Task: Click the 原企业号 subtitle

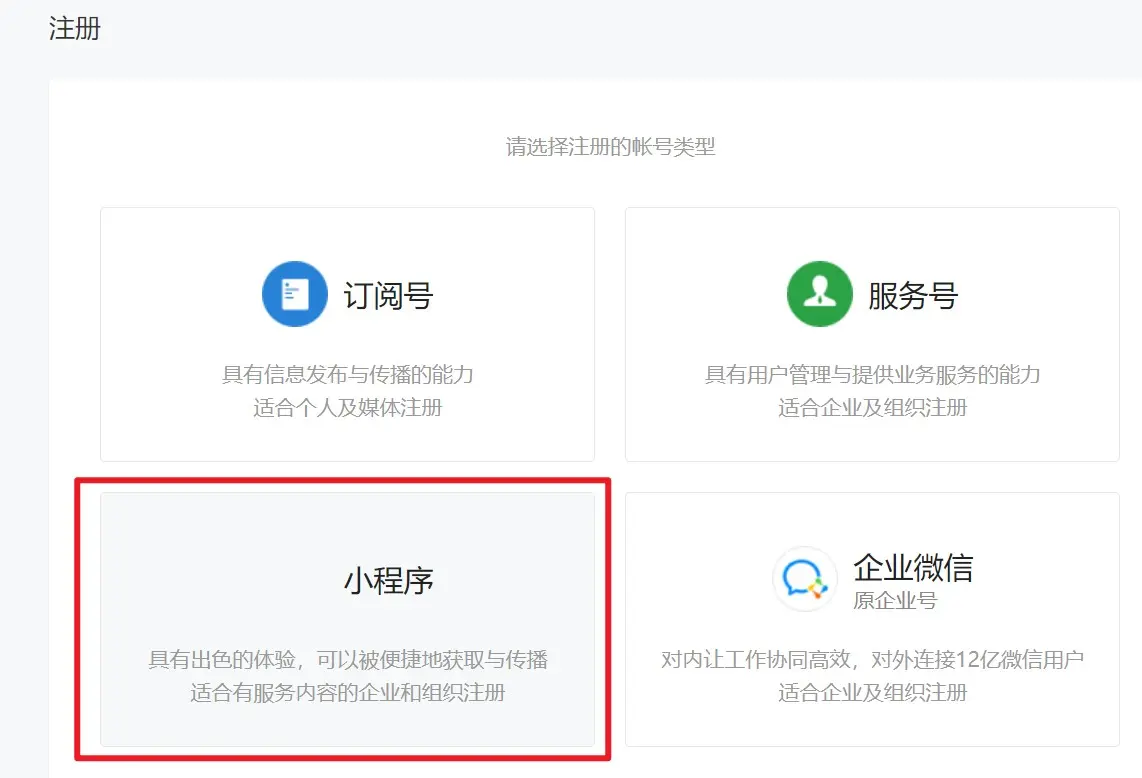Action: click(895, 600)
